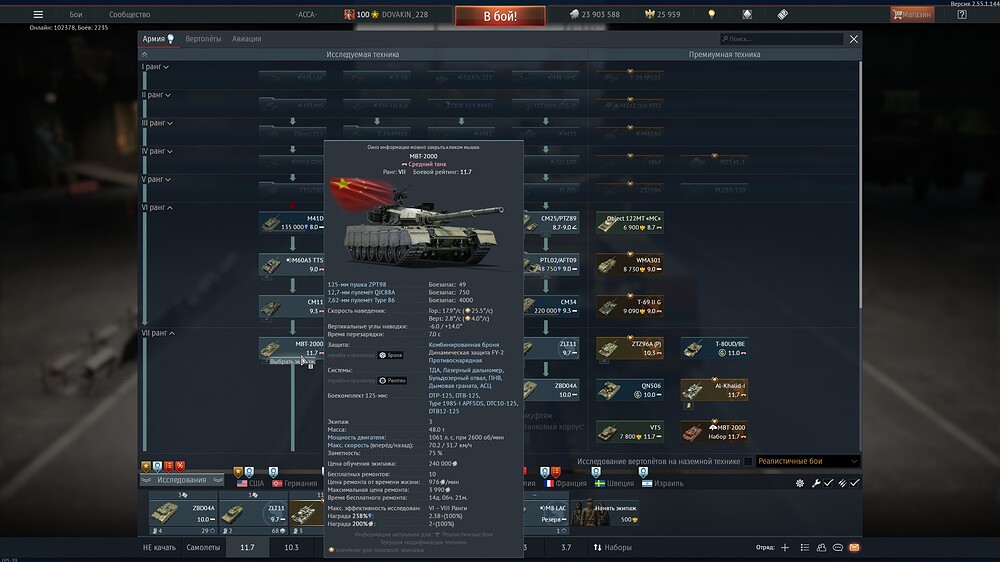This screenshot has width=1000, height=562.
Task: Select the VT5 premium tank
Action: point(630,433)
